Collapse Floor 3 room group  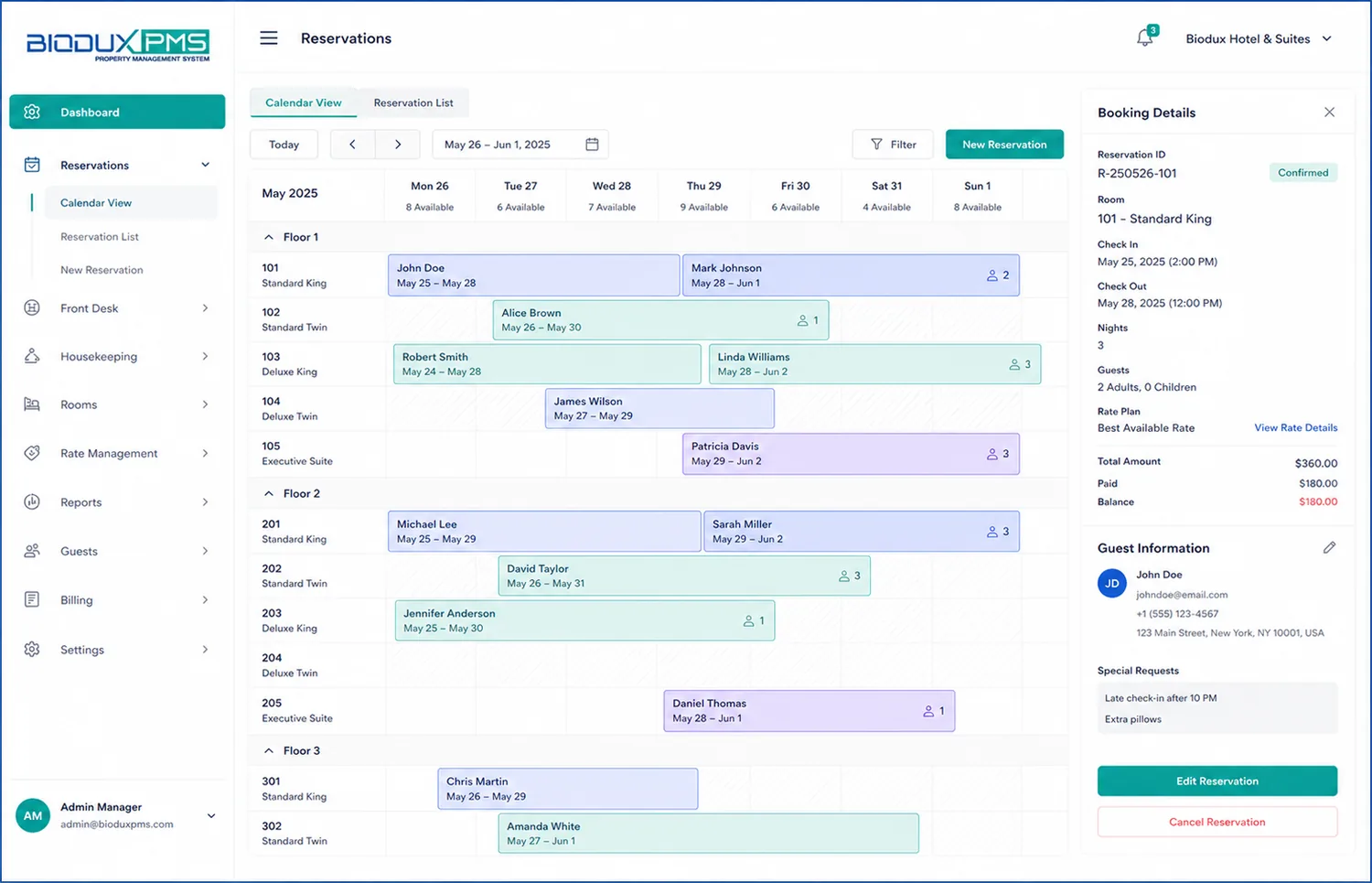269,750
